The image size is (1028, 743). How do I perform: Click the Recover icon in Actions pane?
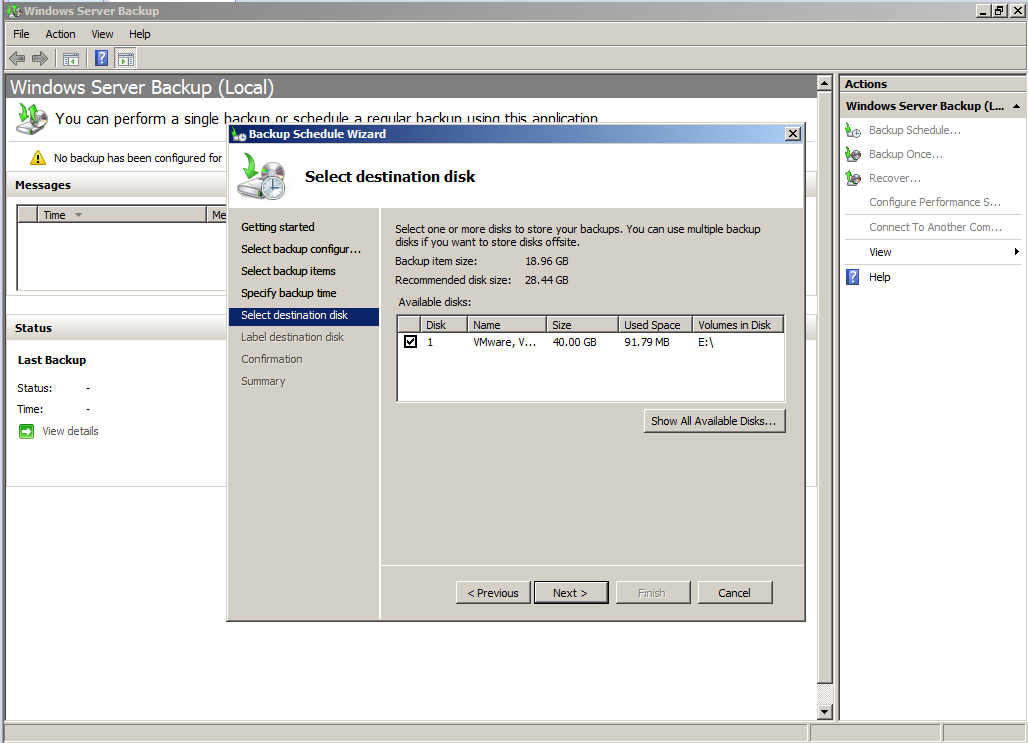[853, 178]
